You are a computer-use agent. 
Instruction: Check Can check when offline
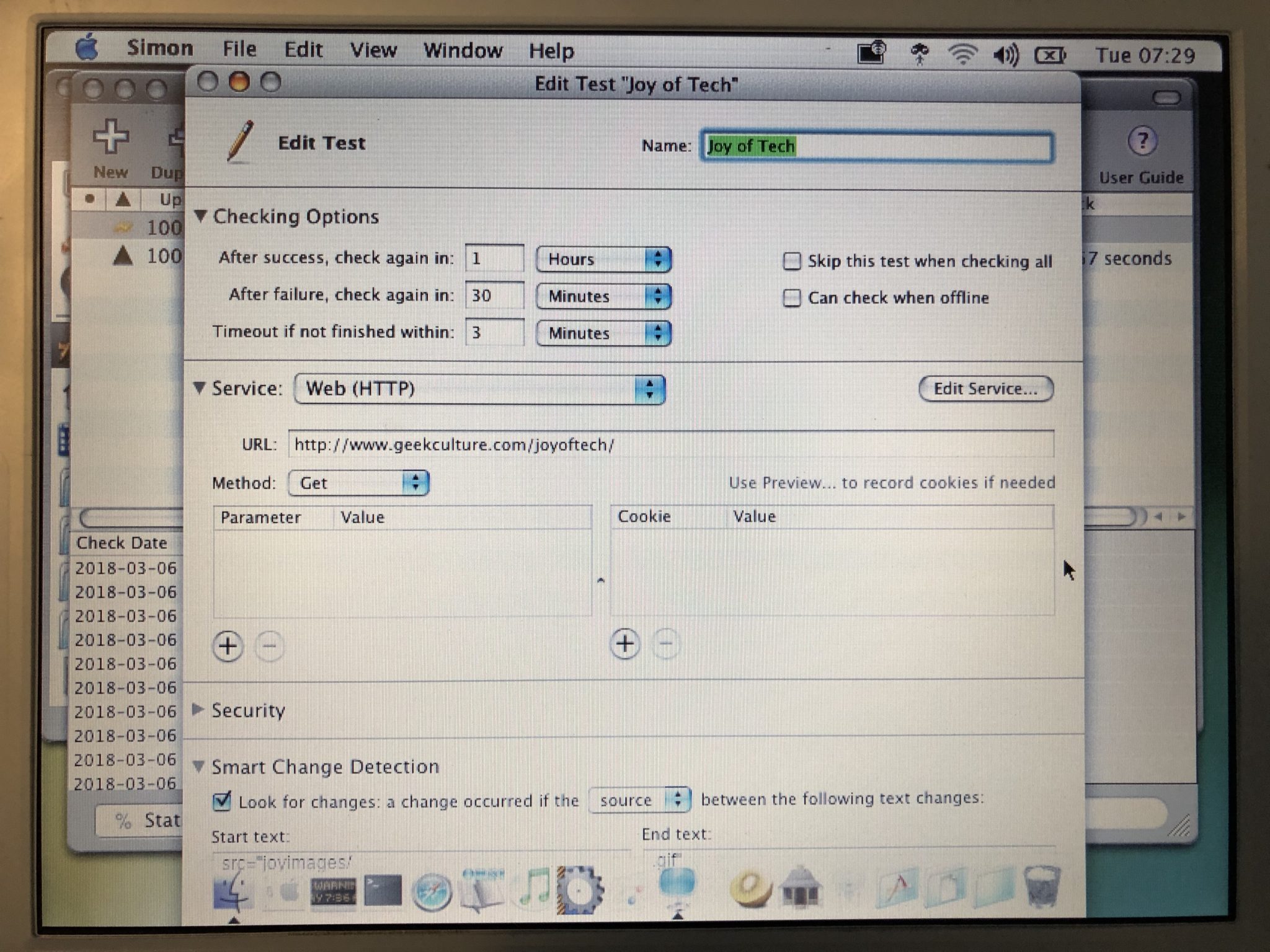coord(792,298)
